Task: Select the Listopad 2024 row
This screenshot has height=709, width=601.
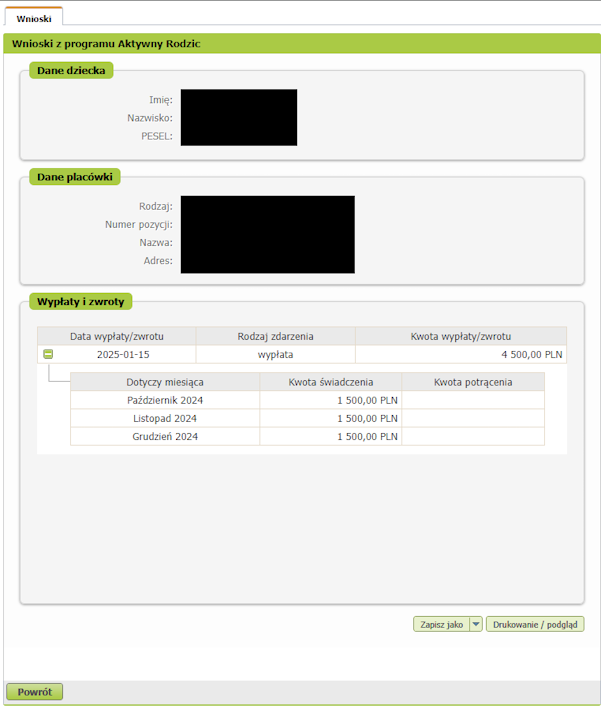Action: [308, 418]
